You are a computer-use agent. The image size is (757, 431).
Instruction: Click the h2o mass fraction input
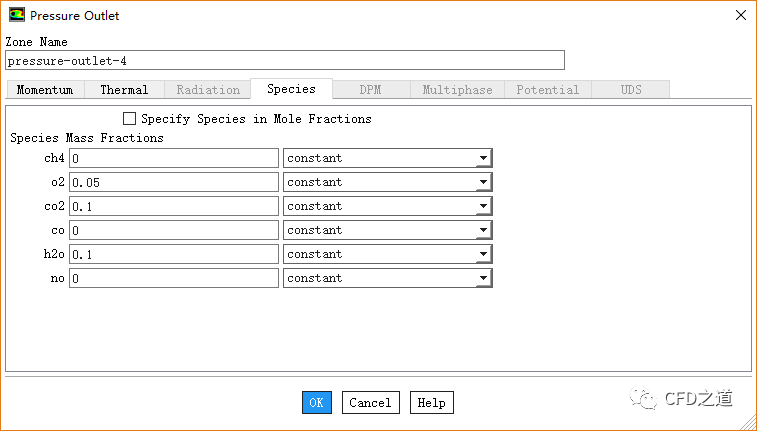[174, 254]
